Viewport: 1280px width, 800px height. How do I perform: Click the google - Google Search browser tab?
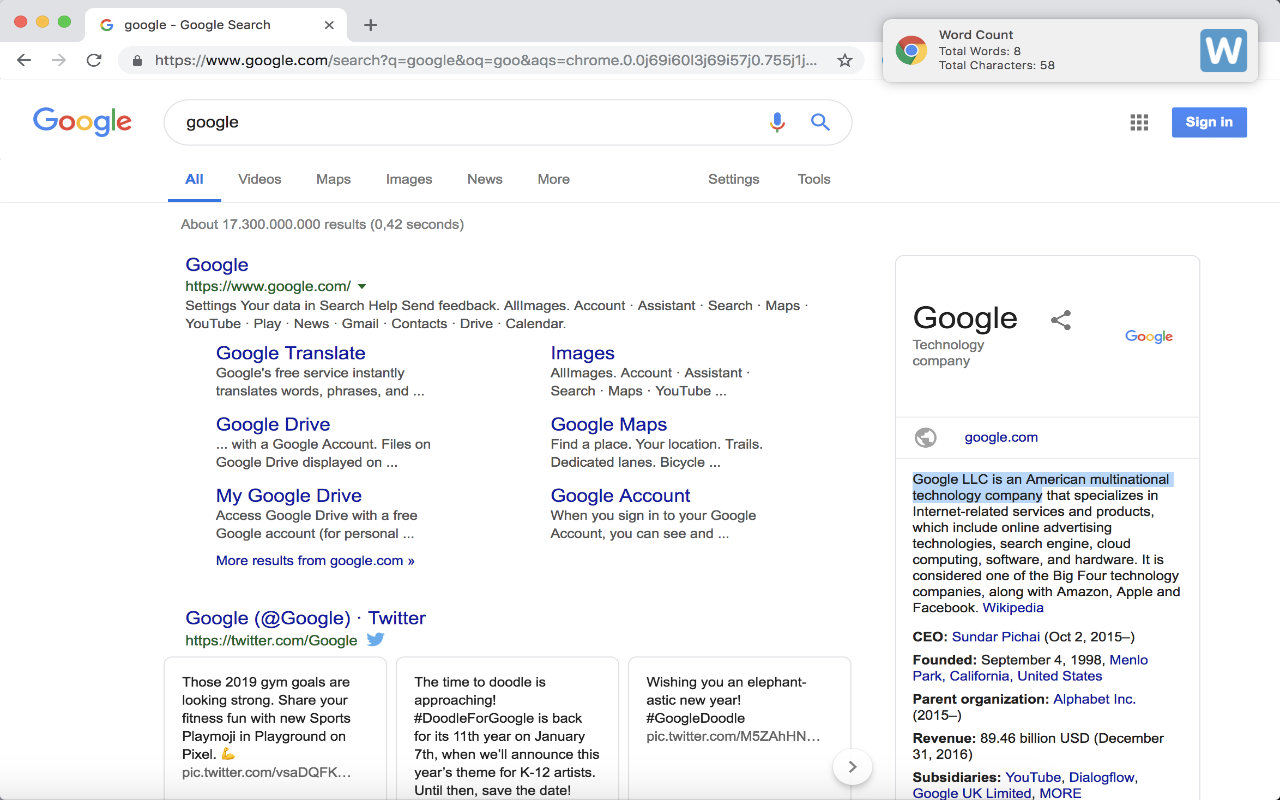[x=216, y=25]
